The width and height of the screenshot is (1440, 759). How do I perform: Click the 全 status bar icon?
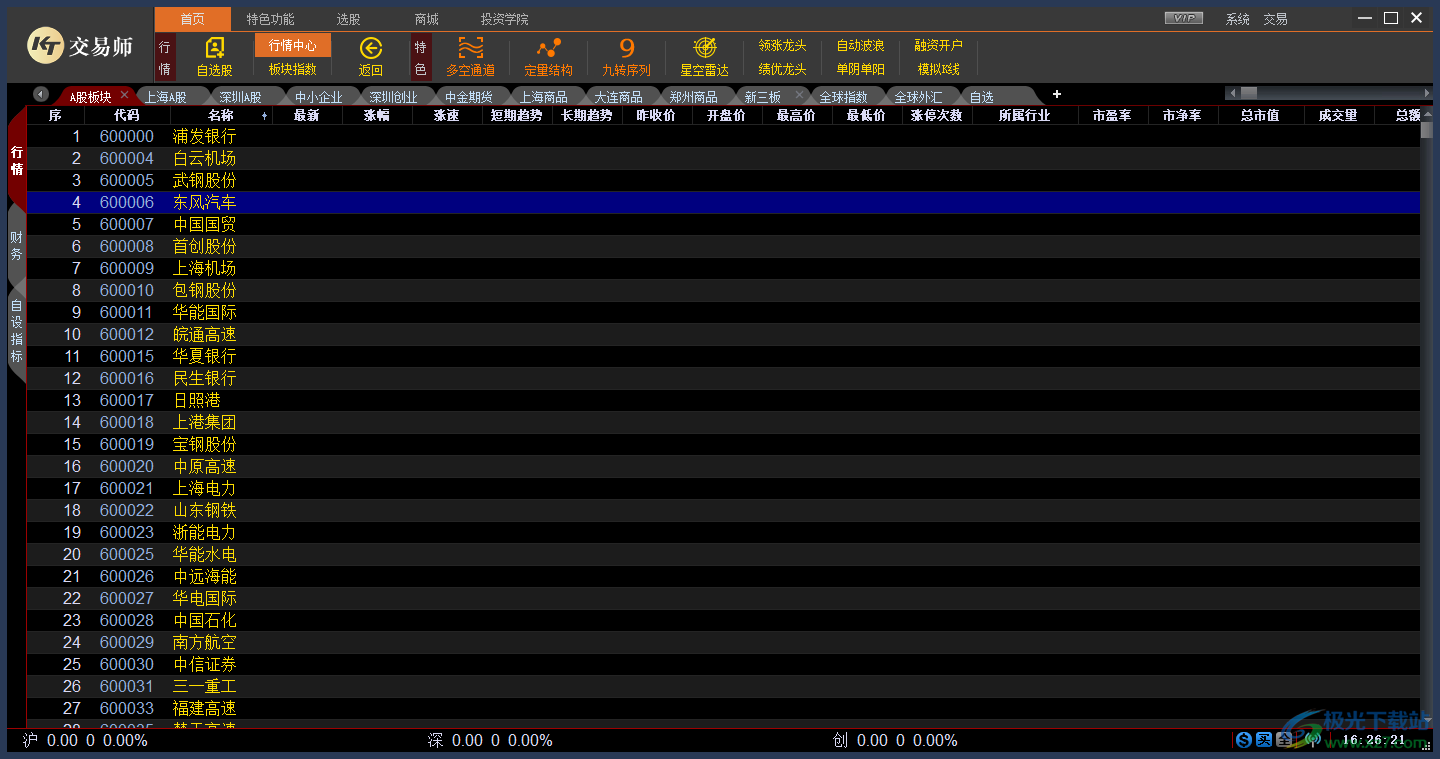1284,740
